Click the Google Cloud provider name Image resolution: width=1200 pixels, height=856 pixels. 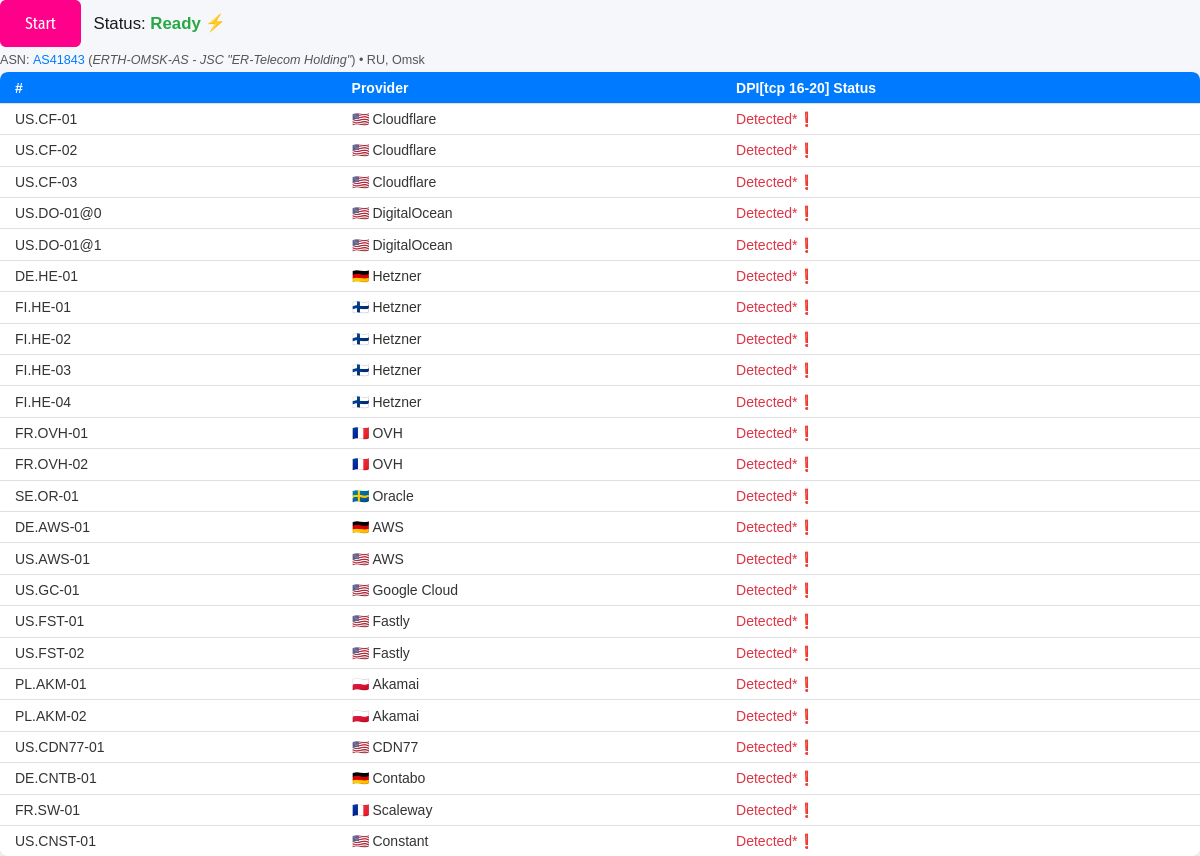[415, 590]
